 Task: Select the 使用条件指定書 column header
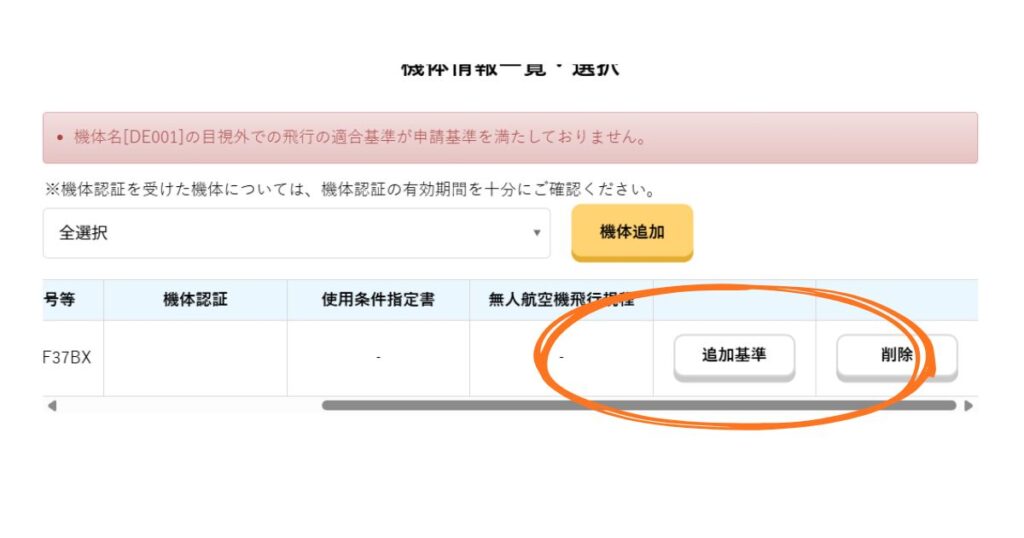point(378,299)
